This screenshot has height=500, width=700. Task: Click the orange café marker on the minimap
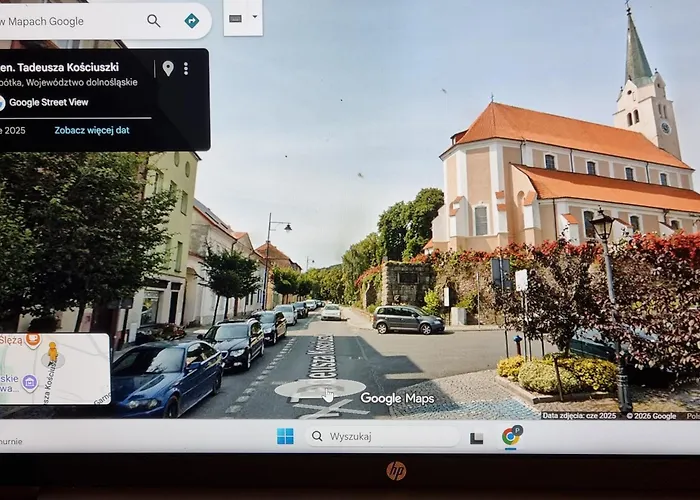coord(33,340)
